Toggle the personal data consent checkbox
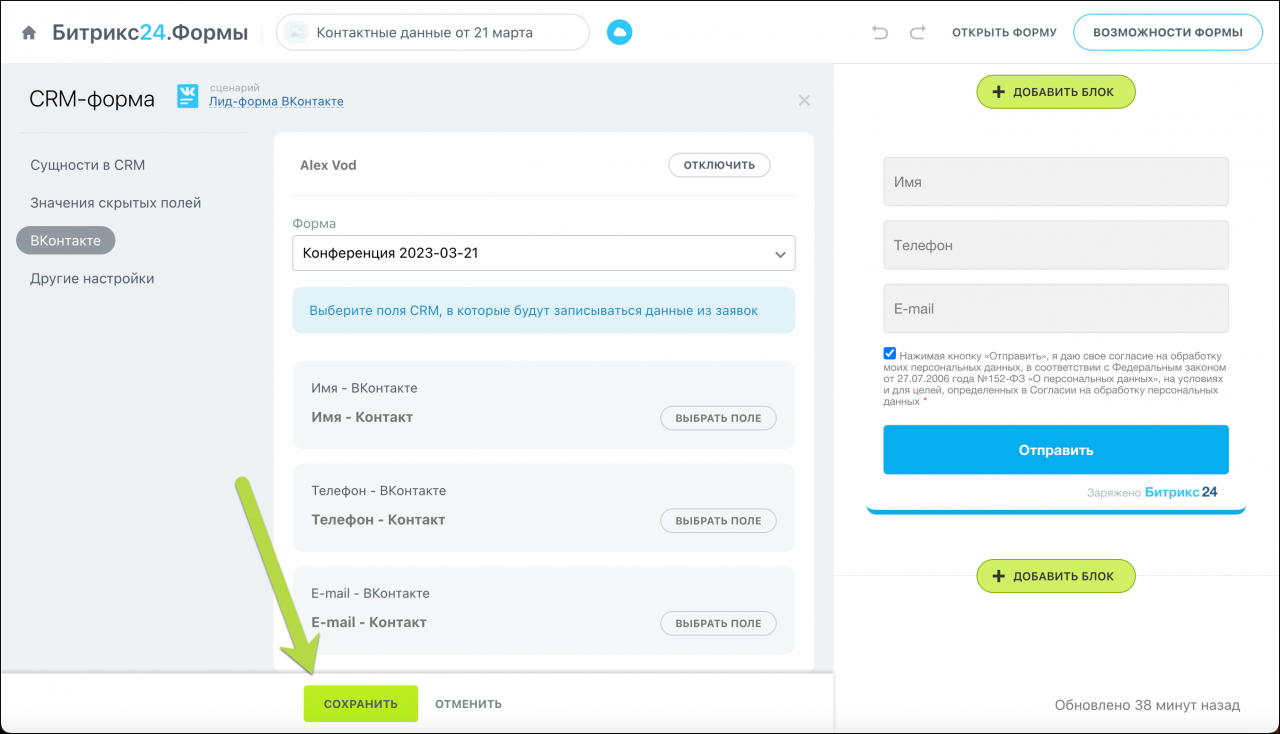Screen dimensions: 1280x734 coord(890,354)
